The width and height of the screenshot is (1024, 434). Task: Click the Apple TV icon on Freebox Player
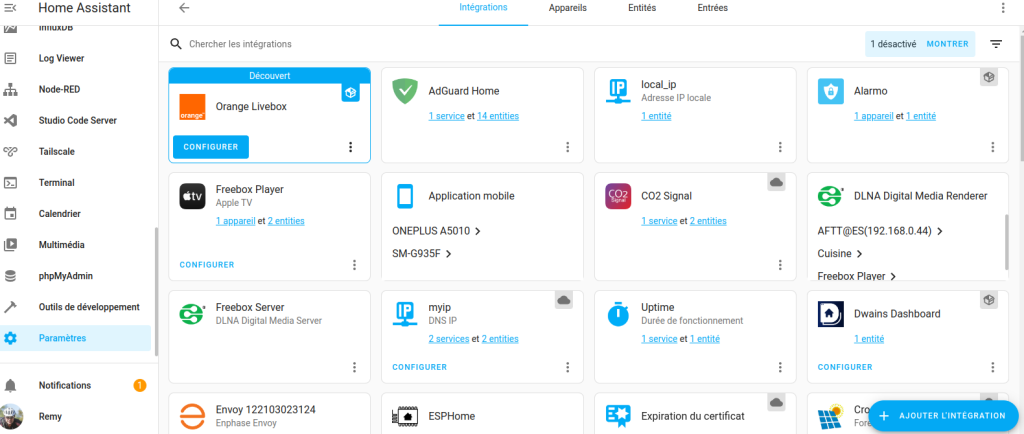click(192, 196)
